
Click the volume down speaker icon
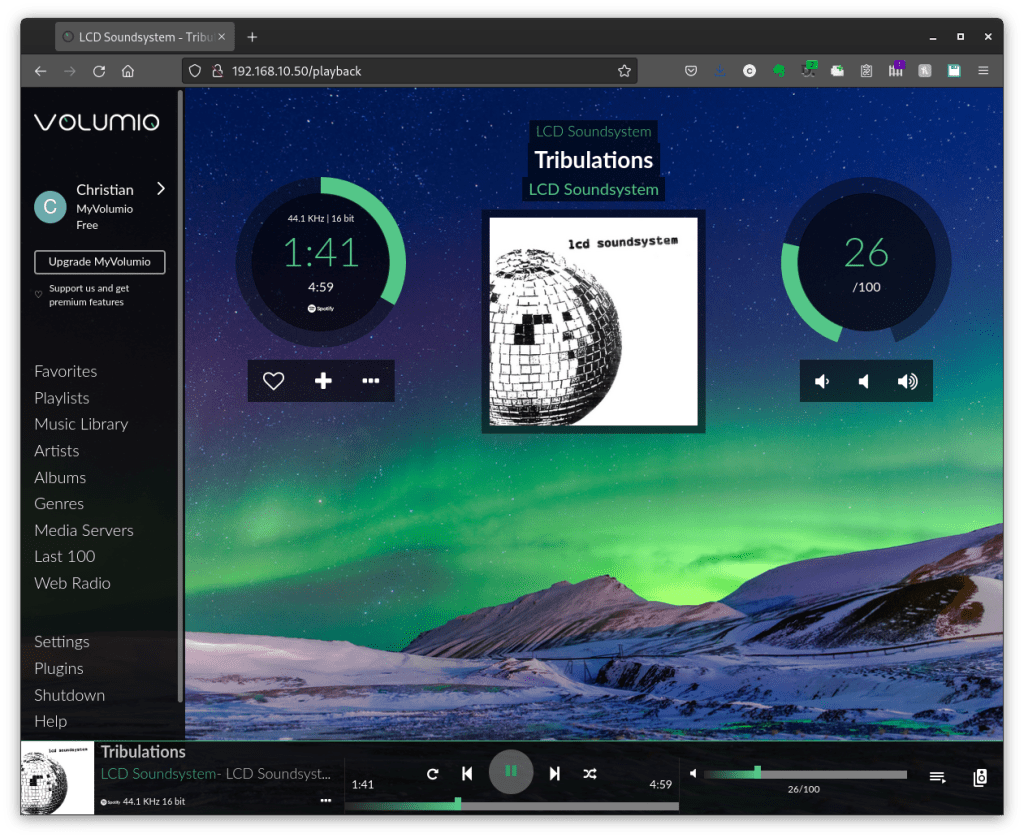(x=822, y=381)
